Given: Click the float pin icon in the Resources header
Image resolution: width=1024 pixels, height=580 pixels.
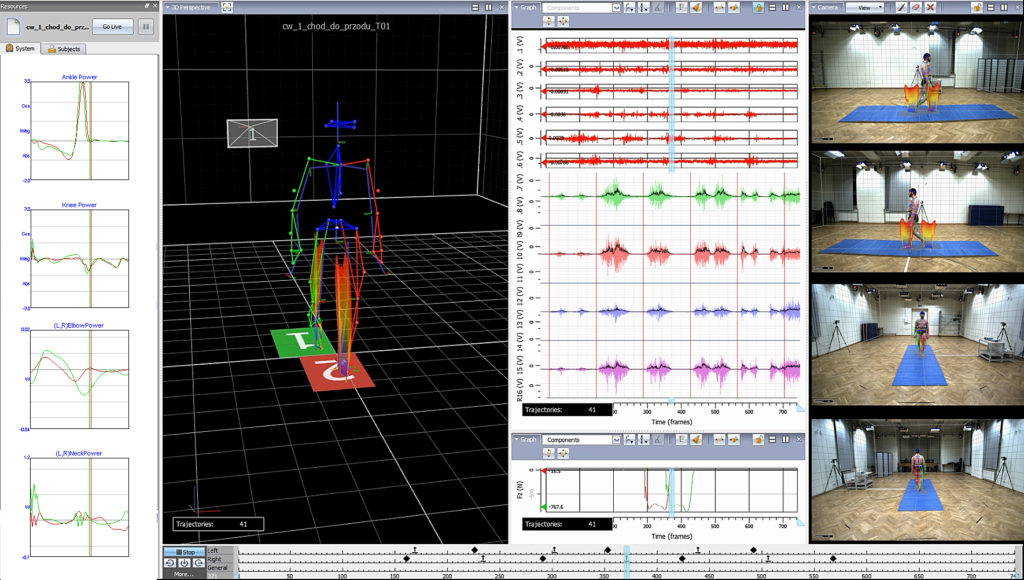Looking at the screenshot, I should 146,6.
